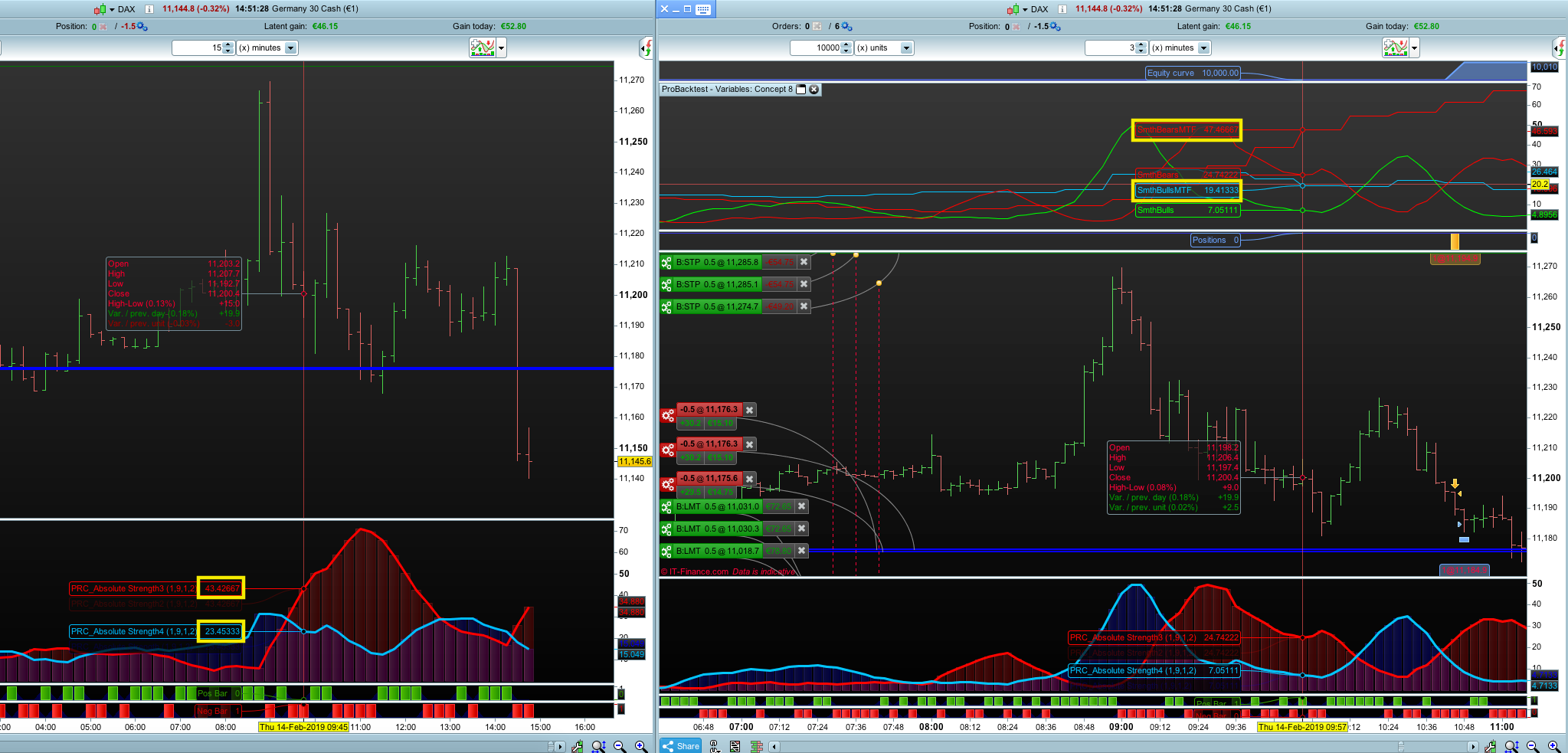Select the B:LMT 0.5 @ 11,018.7 order label

tap(717, 551)
